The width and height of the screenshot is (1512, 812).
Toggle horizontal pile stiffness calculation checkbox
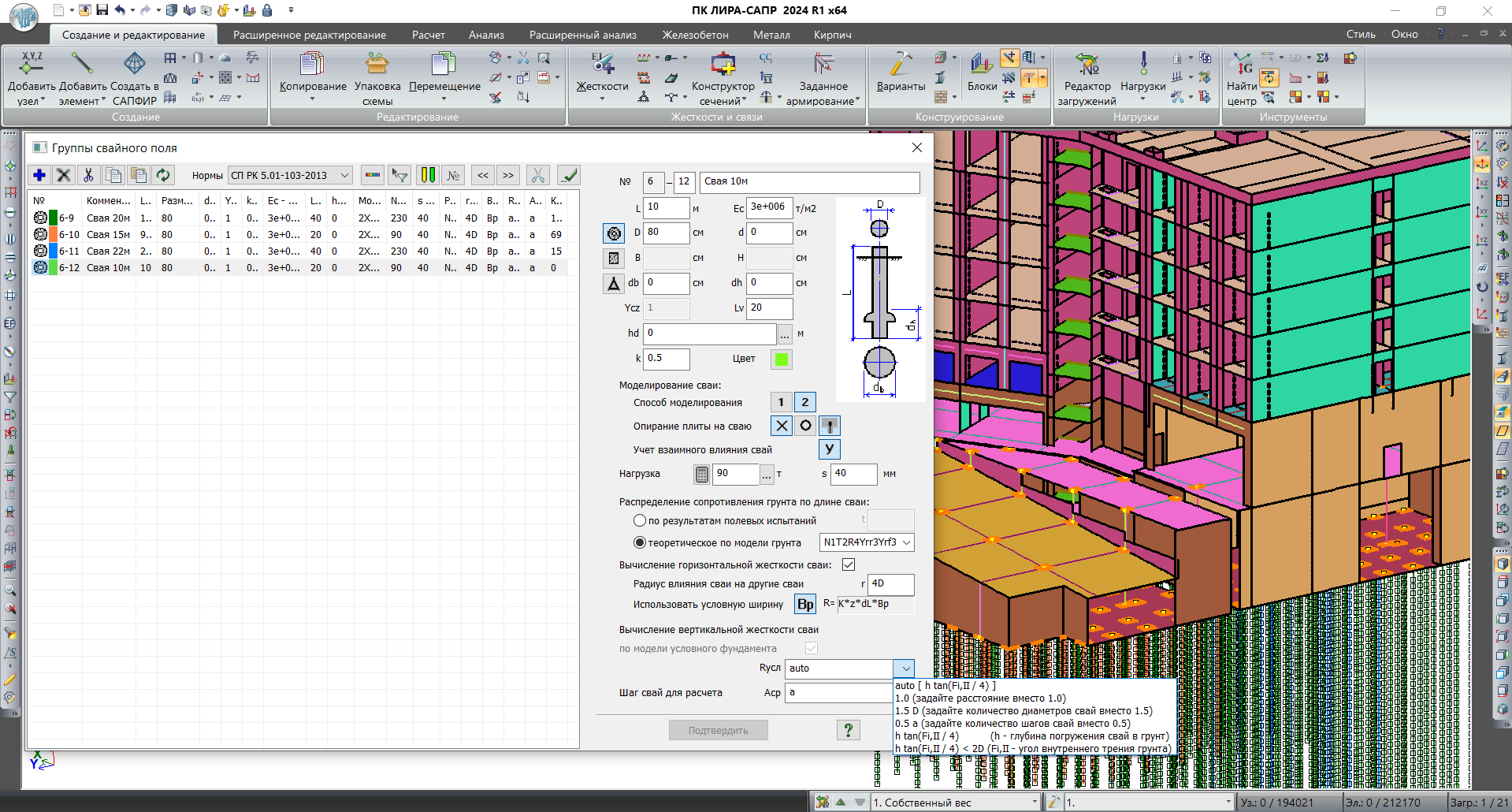pyautogui.click(x=849, y=564)
